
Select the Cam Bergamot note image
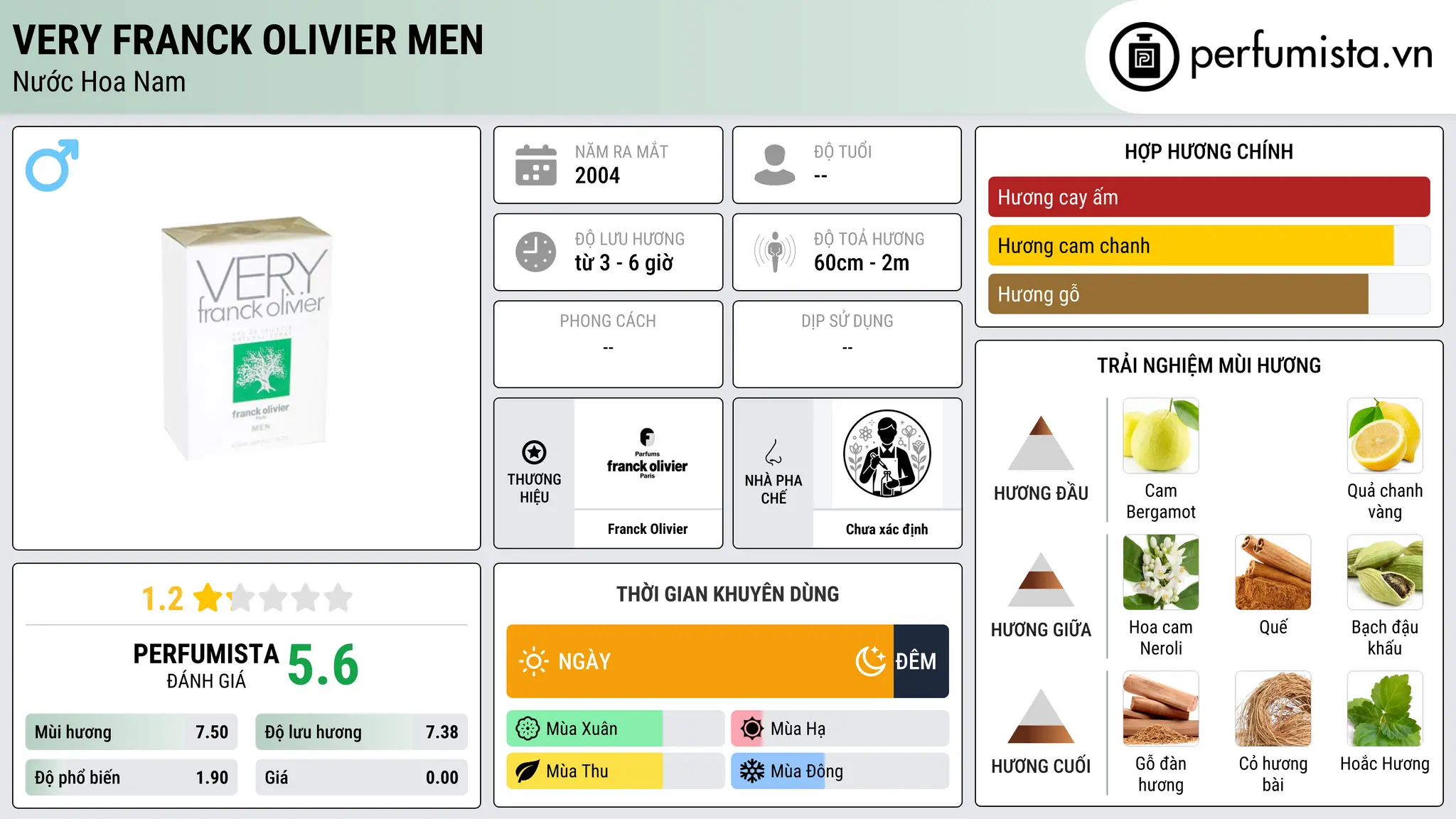1161,436
